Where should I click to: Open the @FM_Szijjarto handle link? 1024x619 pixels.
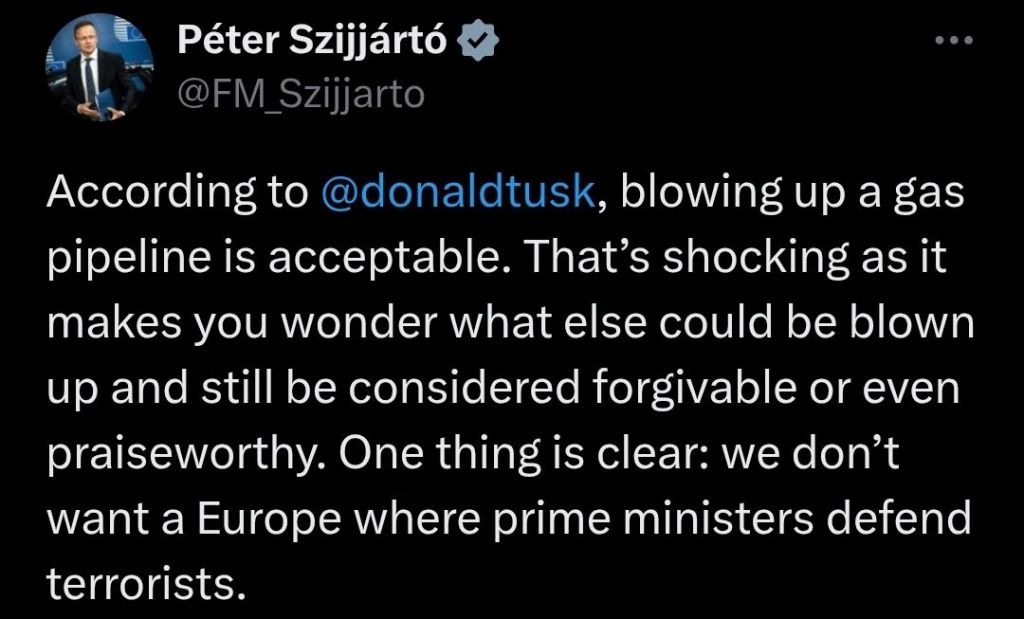300,94
